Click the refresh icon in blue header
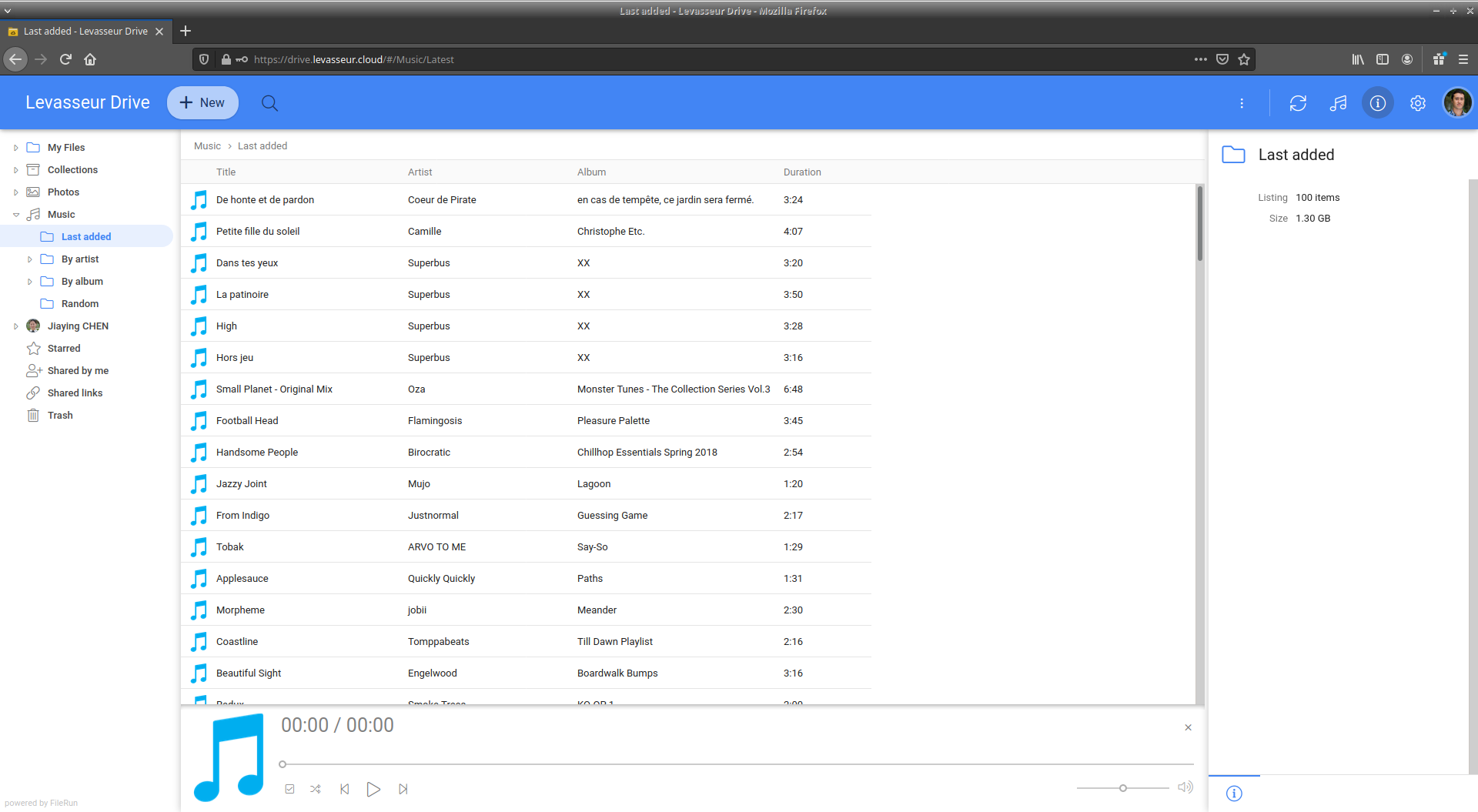The image size is (1478, 812). point(1298,103)
